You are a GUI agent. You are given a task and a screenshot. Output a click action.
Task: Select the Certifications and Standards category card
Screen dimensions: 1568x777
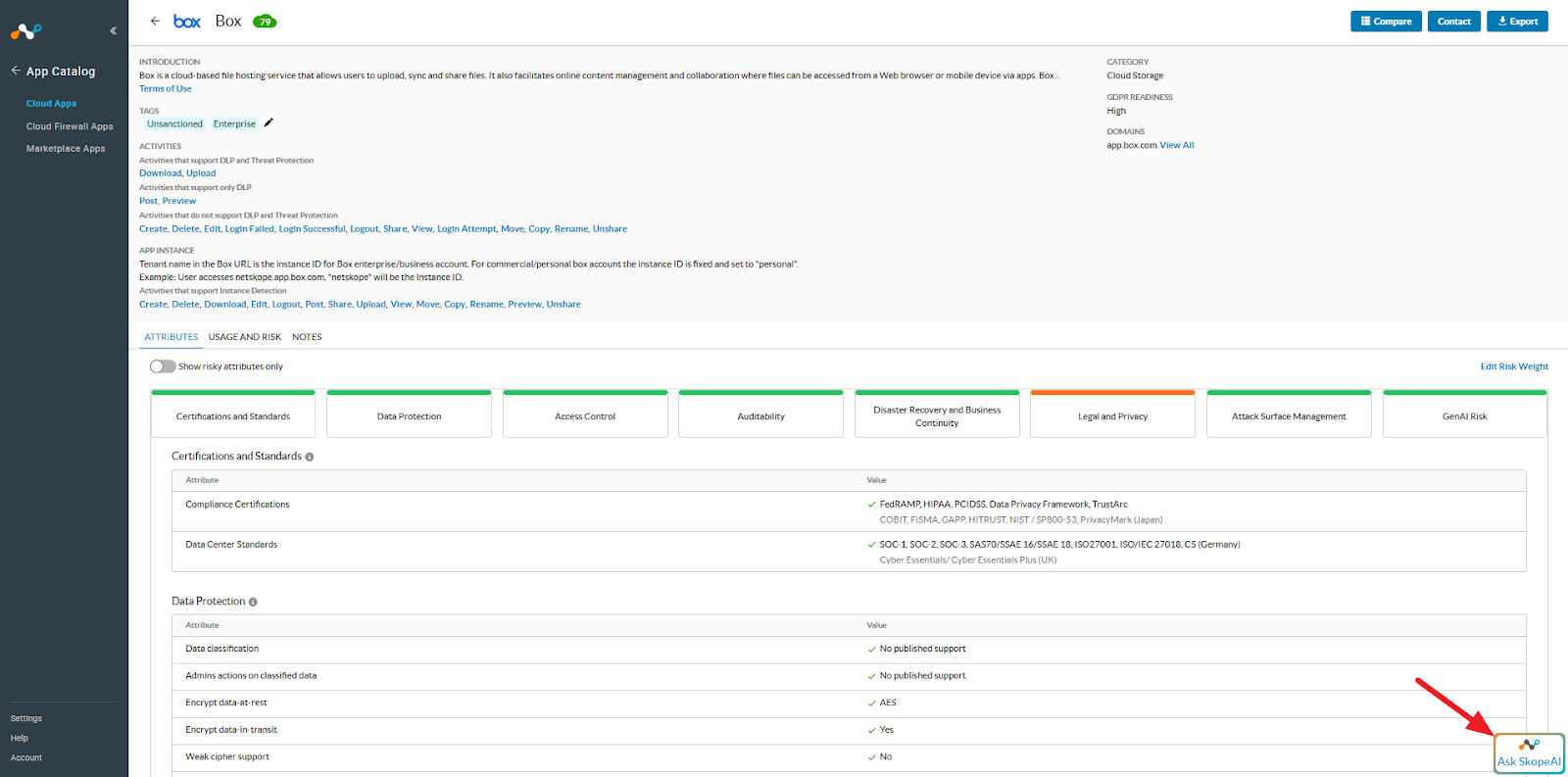click(x=233, y=414)
